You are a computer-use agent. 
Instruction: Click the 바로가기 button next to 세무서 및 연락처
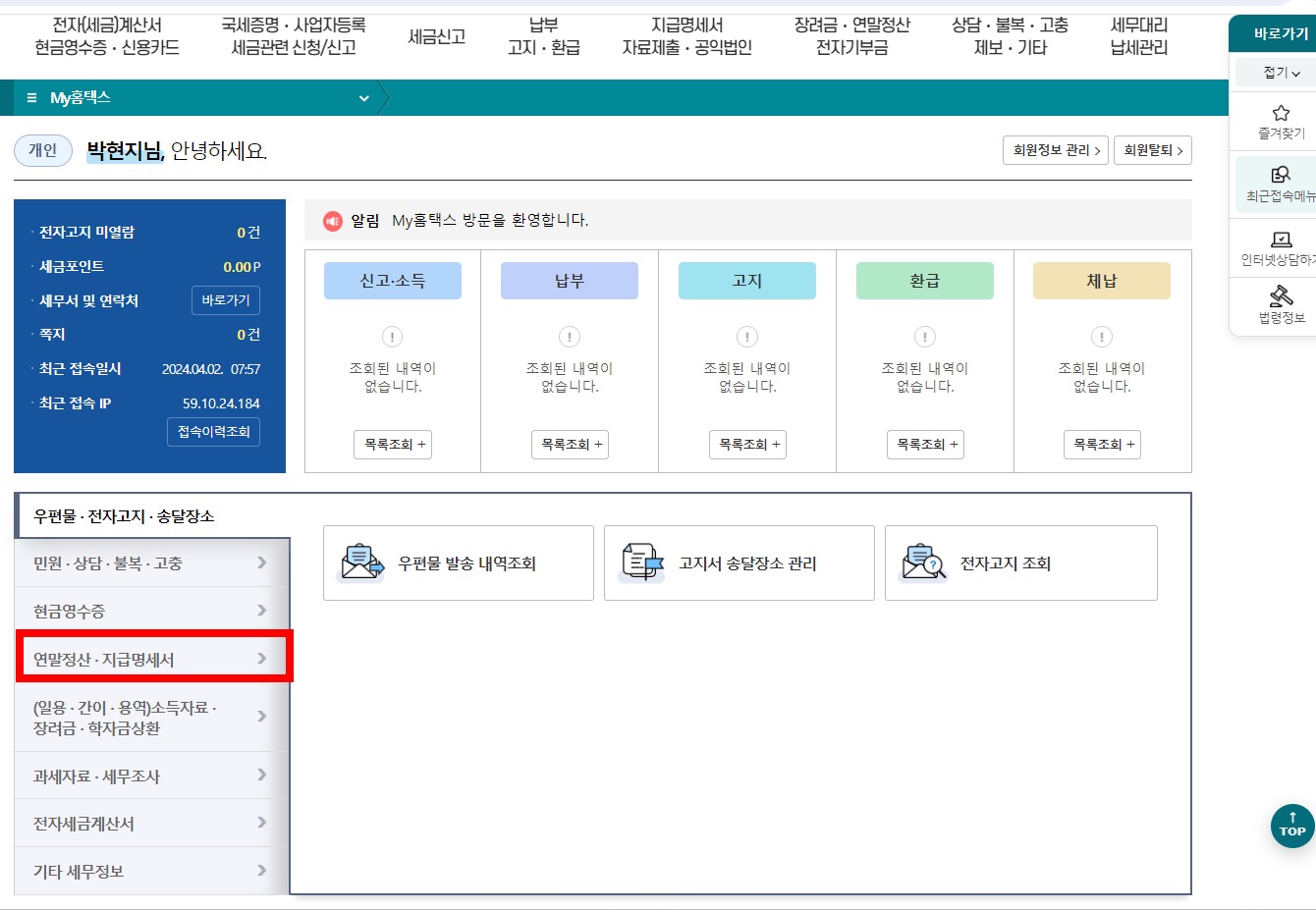click(225, 300)
